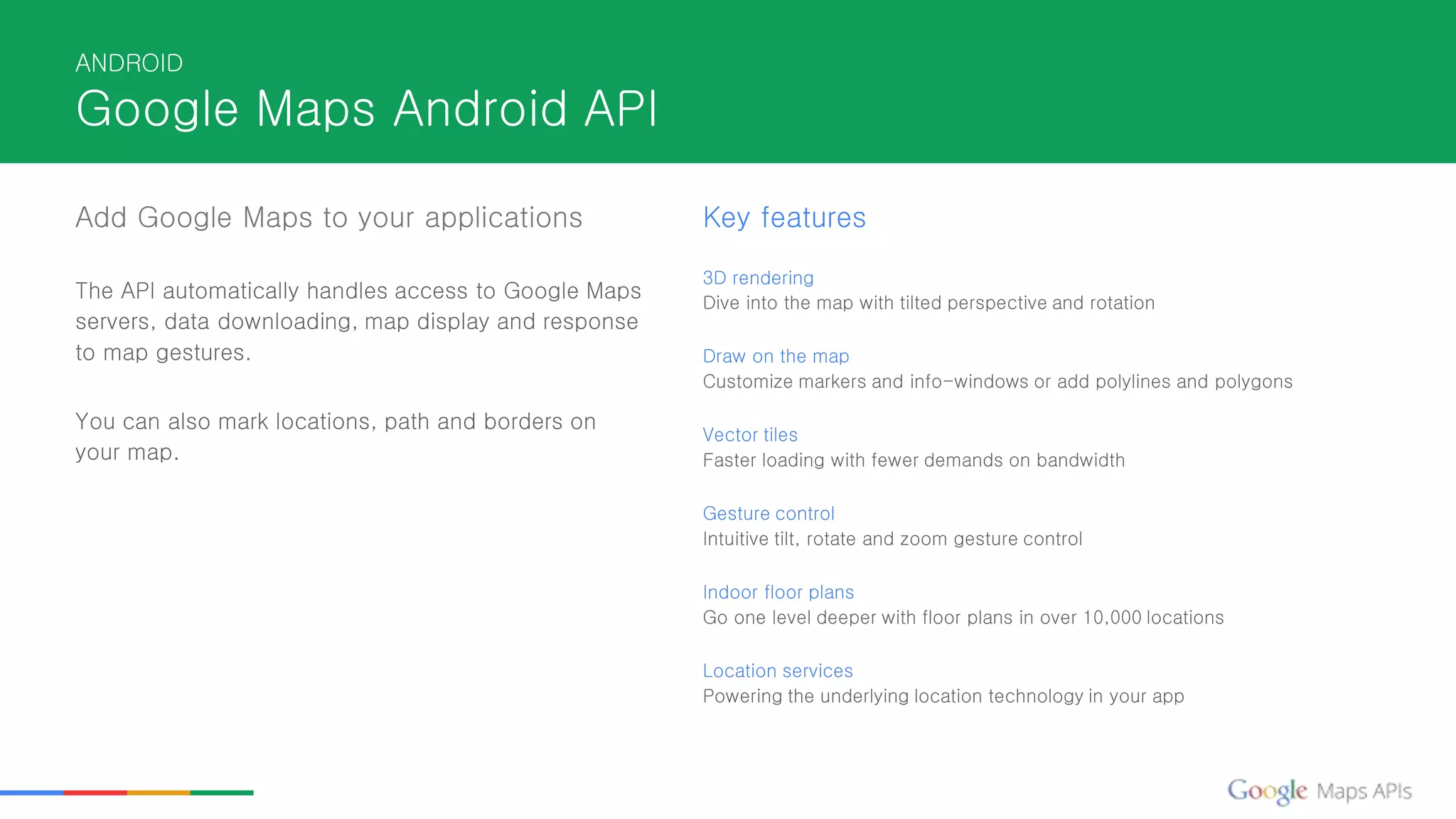Viewport: 1456px width, 819px height.
Task: Open the 'Indoor floor plans' heading
Action: point(778,592)
